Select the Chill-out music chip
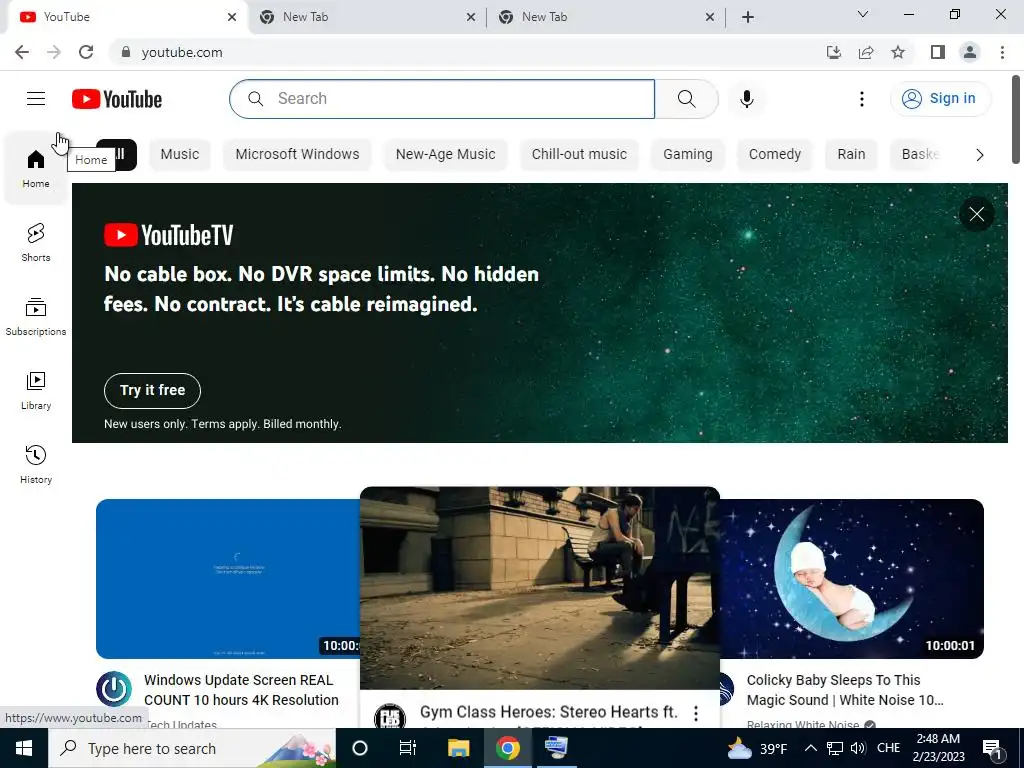Screen dimensions: 1024x768 click(x=579, y=154)
